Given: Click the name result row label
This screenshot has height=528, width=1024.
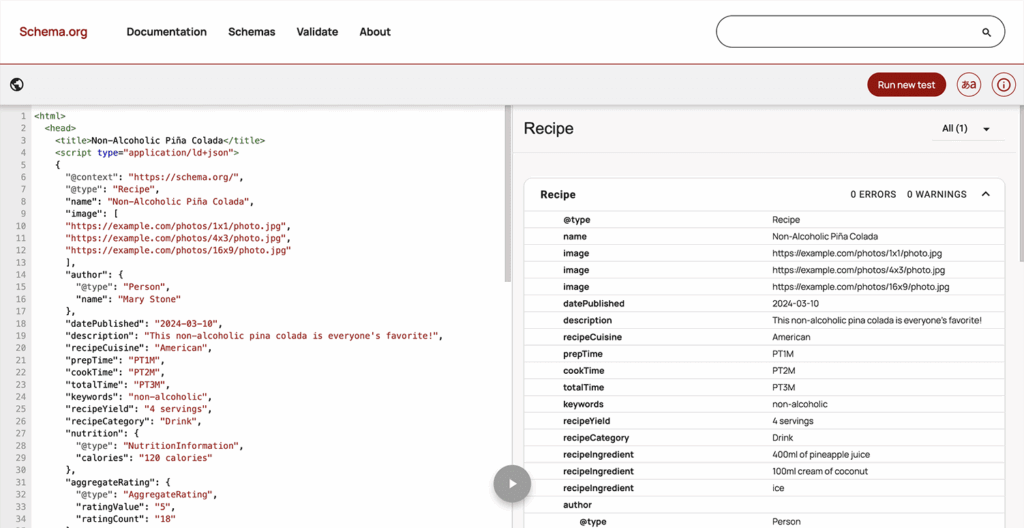Looking at the screenshot, I should point(575,236).
